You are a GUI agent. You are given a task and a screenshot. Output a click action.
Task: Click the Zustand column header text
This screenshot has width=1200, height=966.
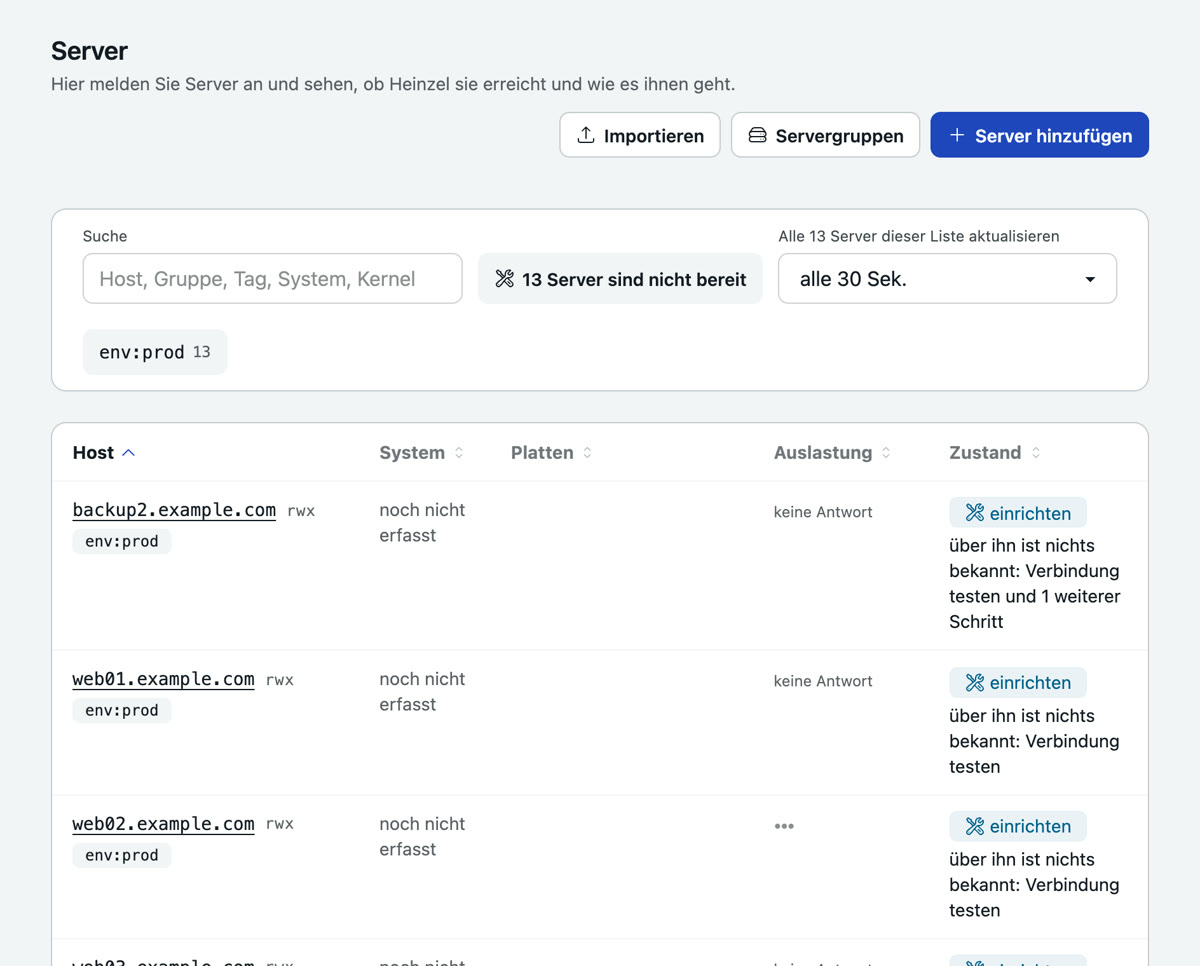pos(985,453)
